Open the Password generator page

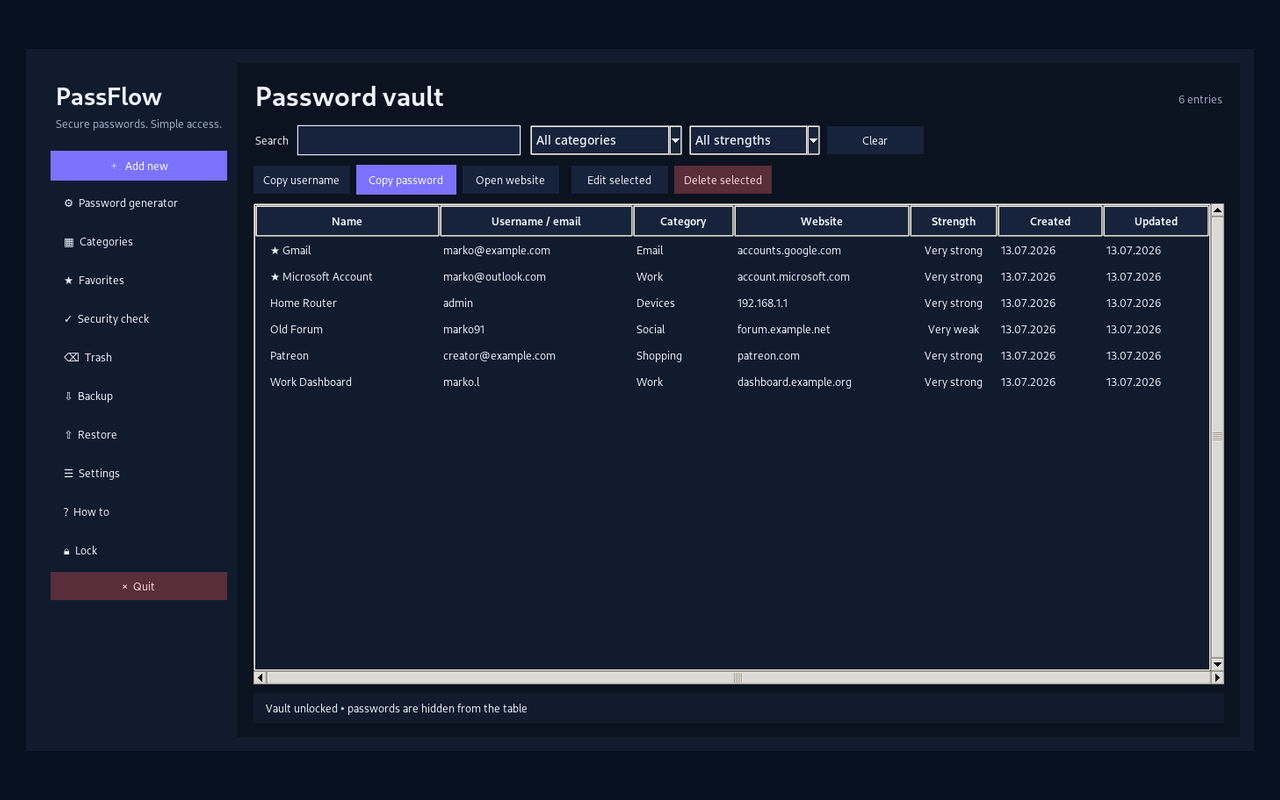point(139,203)
